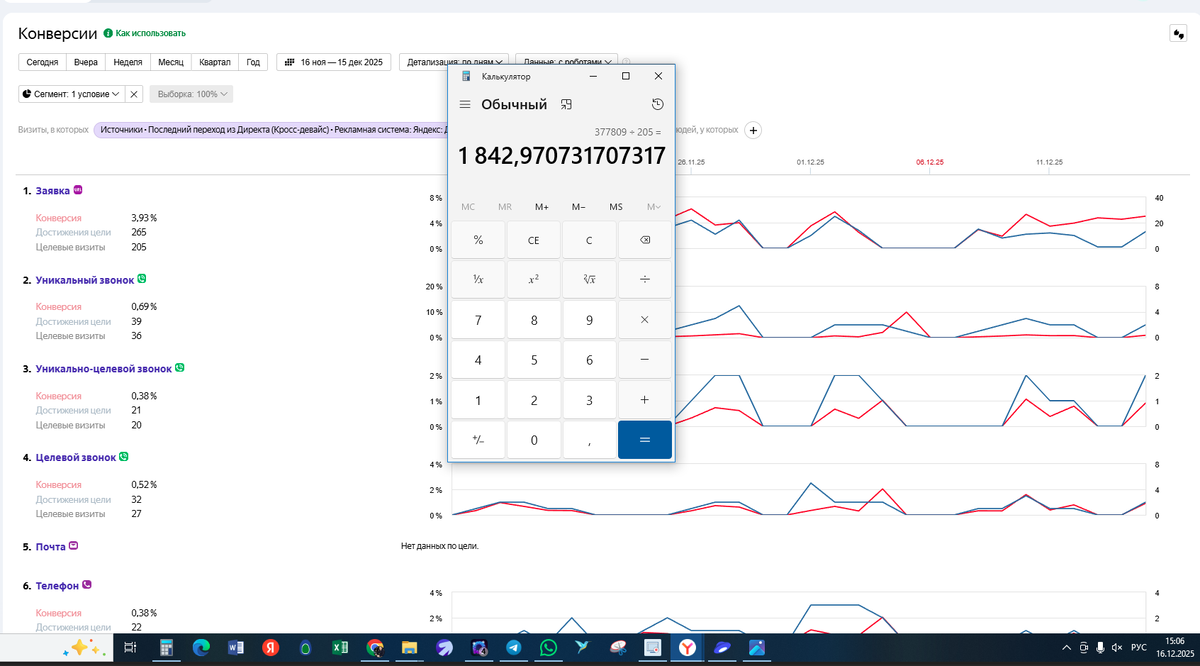Select the Вчера period tab
Screen dimensions: 1200x666
click(x=86, y=62)
